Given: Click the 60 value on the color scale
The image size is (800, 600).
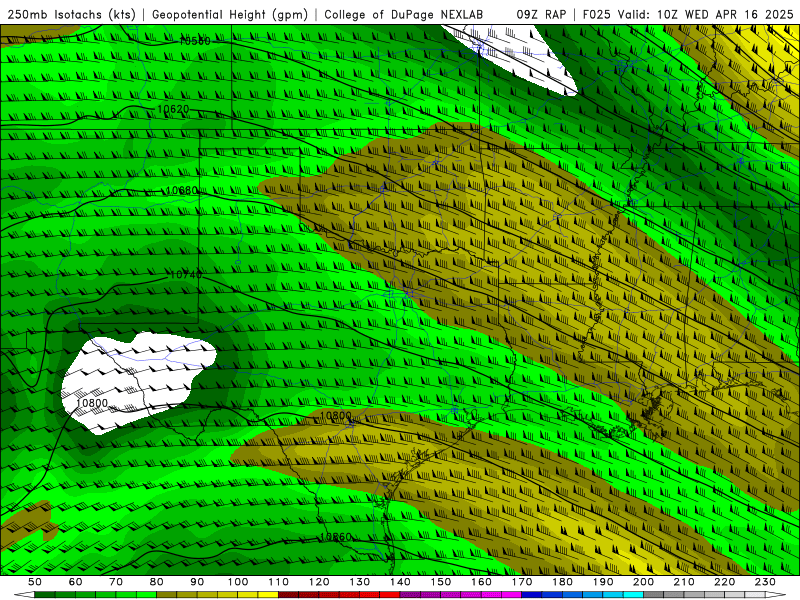Looking at the screenshot, I should [76, 582].
